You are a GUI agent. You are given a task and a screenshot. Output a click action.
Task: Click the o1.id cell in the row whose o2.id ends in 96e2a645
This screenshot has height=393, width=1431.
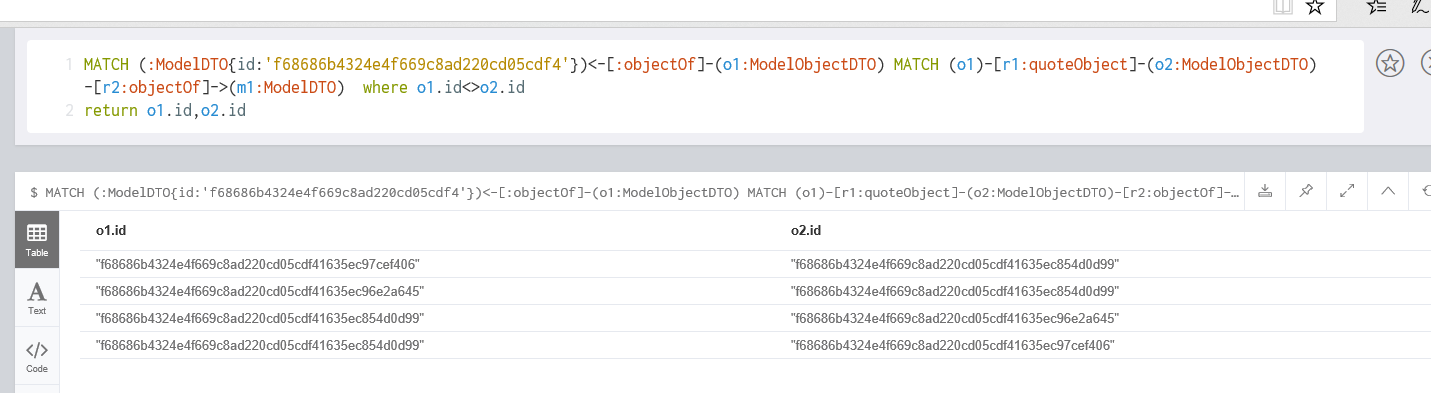(x=259, y=318)
